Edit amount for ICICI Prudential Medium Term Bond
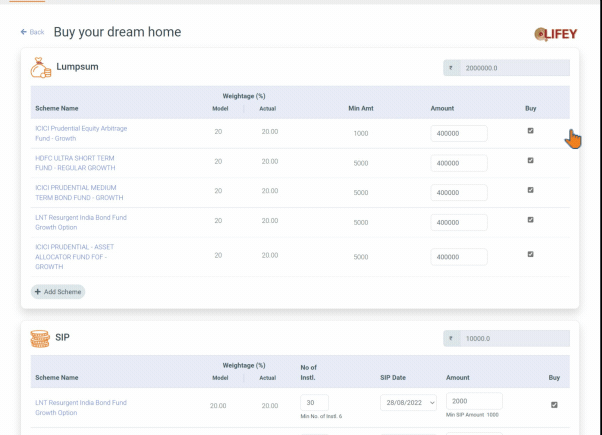The width and height of the screenshot is (602, 435). pos(458,192)
